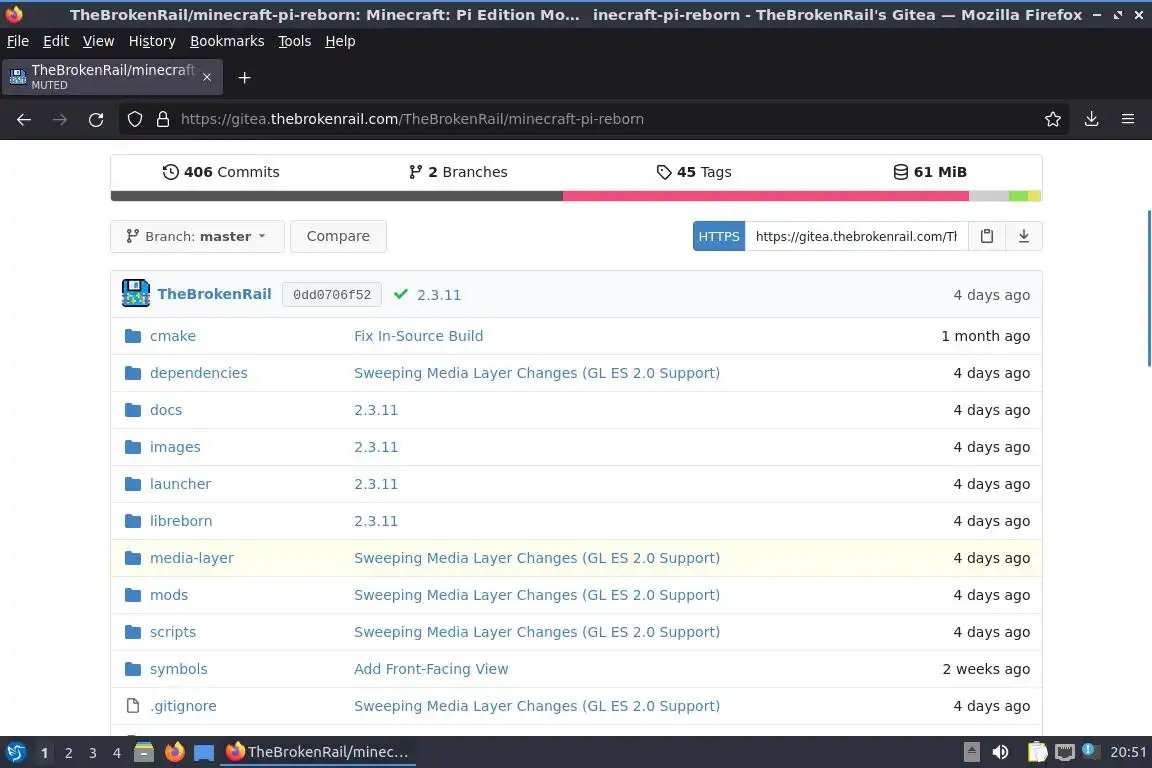
Task: Click TheBrokenRail avatar image in commit row
Action: [136, 293]
